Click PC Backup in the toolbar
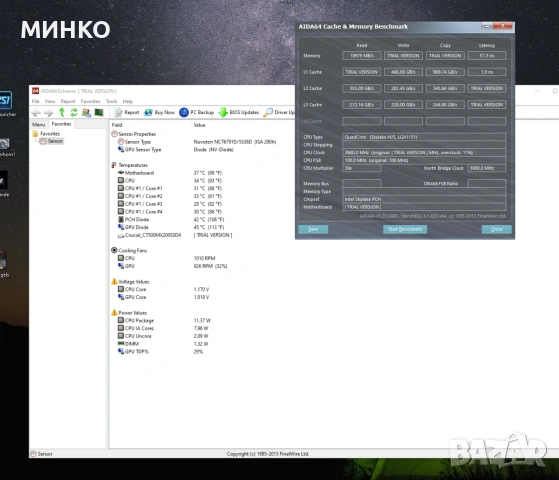 pyautogui.click(x=196, y=112)
